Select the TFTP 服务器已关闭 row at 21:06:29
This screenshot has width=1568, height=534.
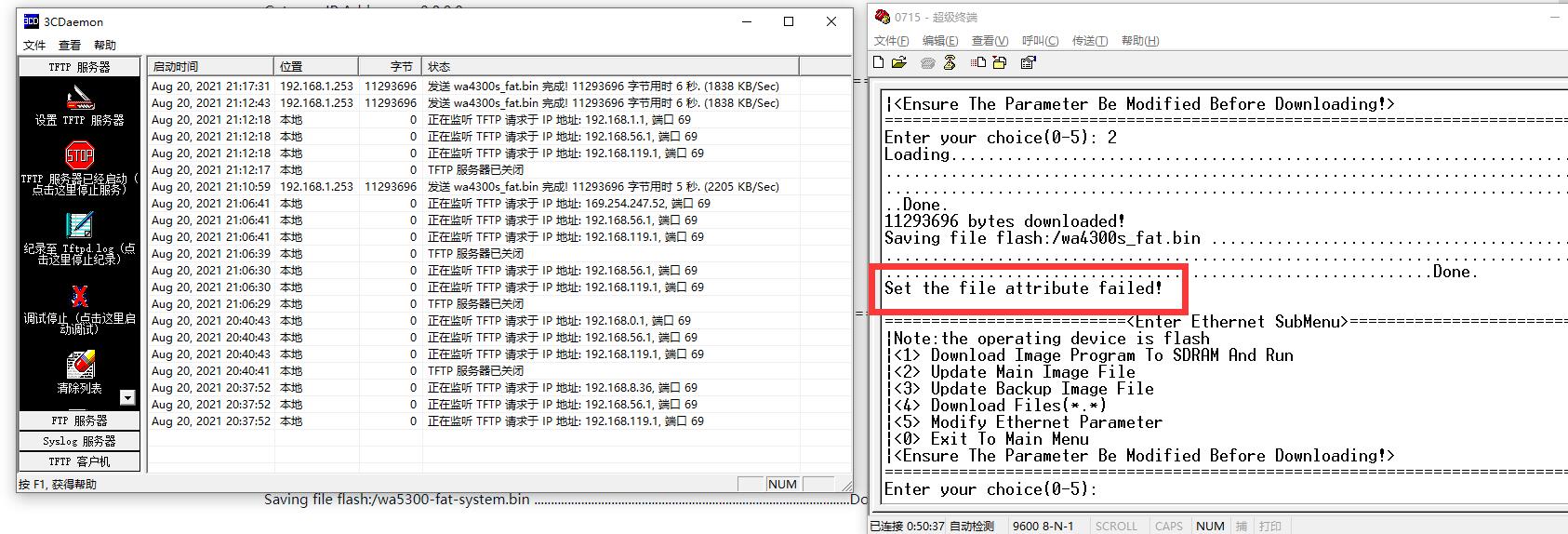coord(498,304)
